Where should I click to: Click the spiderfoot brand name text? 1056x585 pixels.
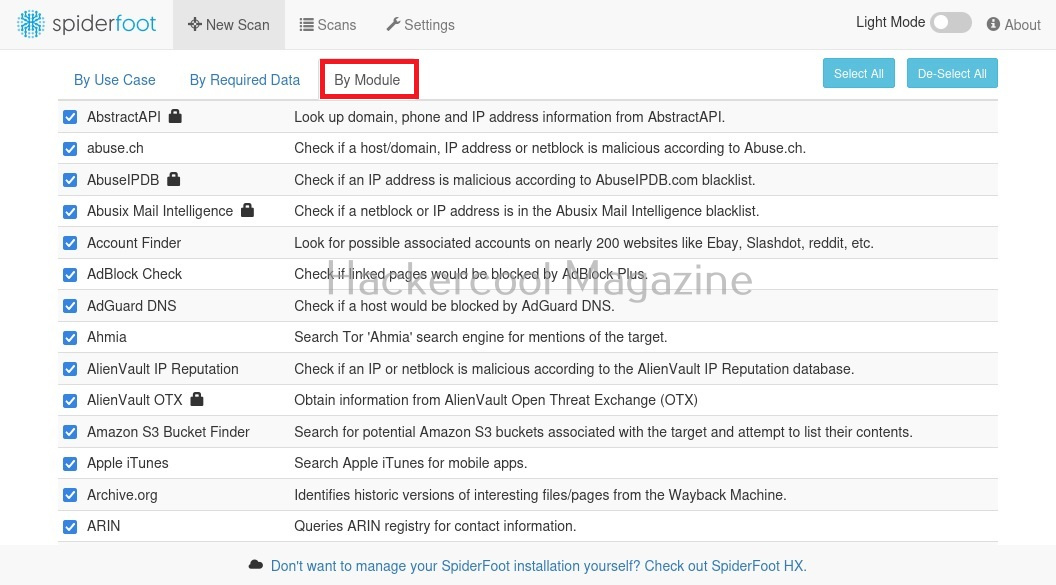[x=104, y=24]
